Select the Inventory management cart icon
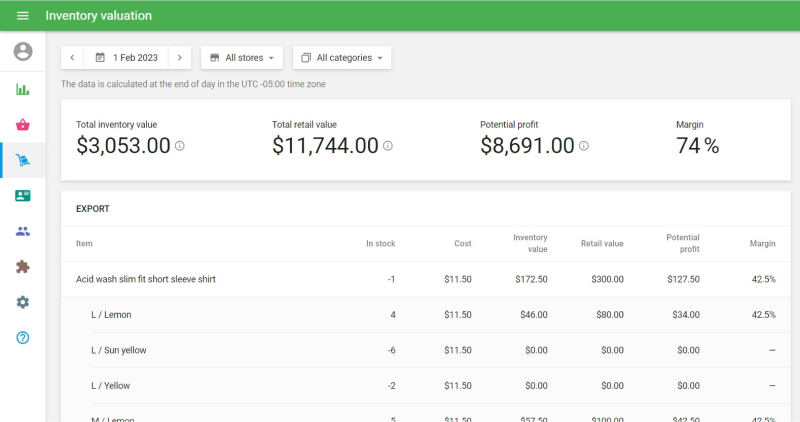Screen dimensions: 800x422 23,160
